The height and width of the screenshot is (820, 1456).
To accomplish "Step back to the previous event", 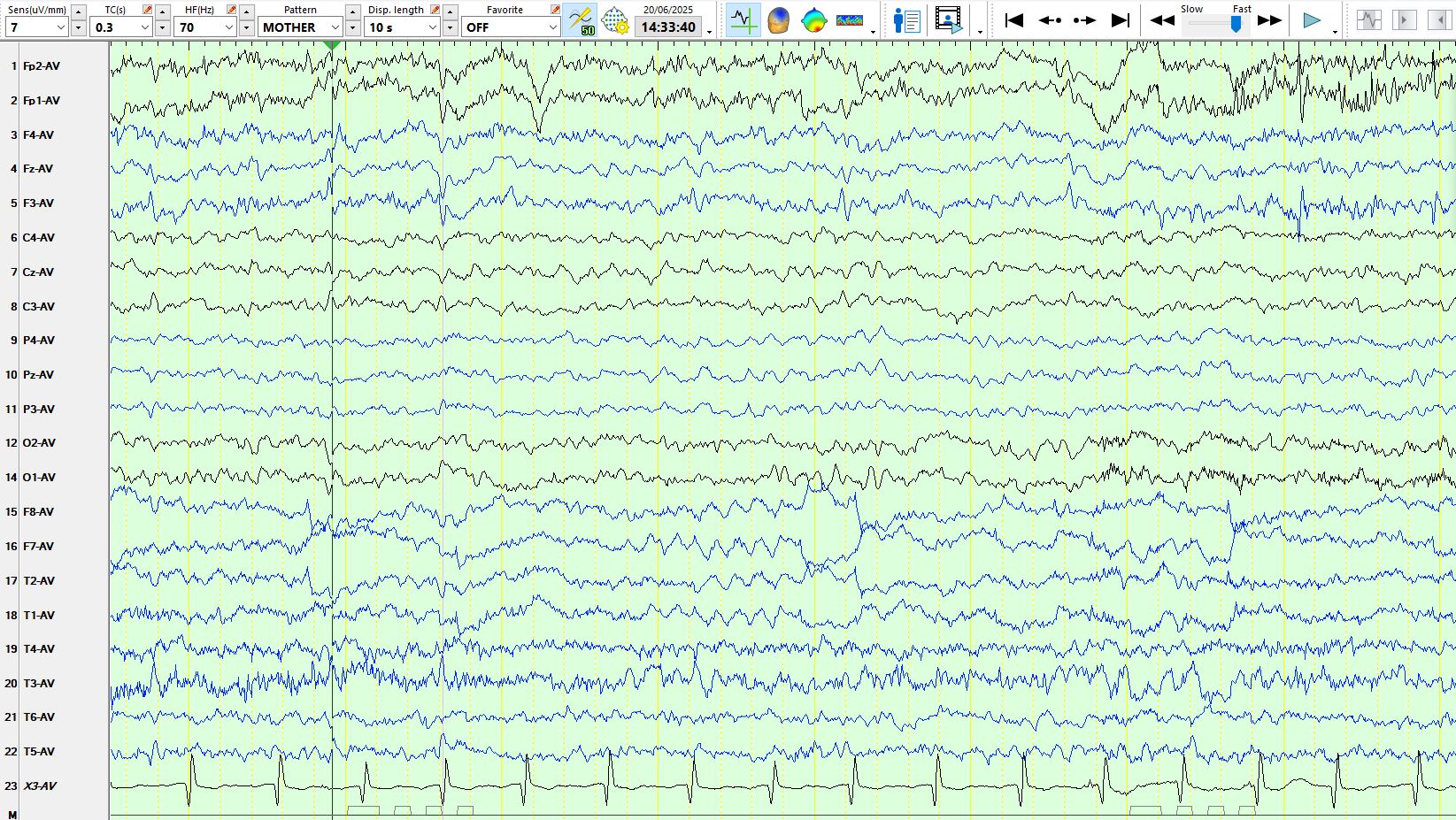I will (x=1050, y=19).
